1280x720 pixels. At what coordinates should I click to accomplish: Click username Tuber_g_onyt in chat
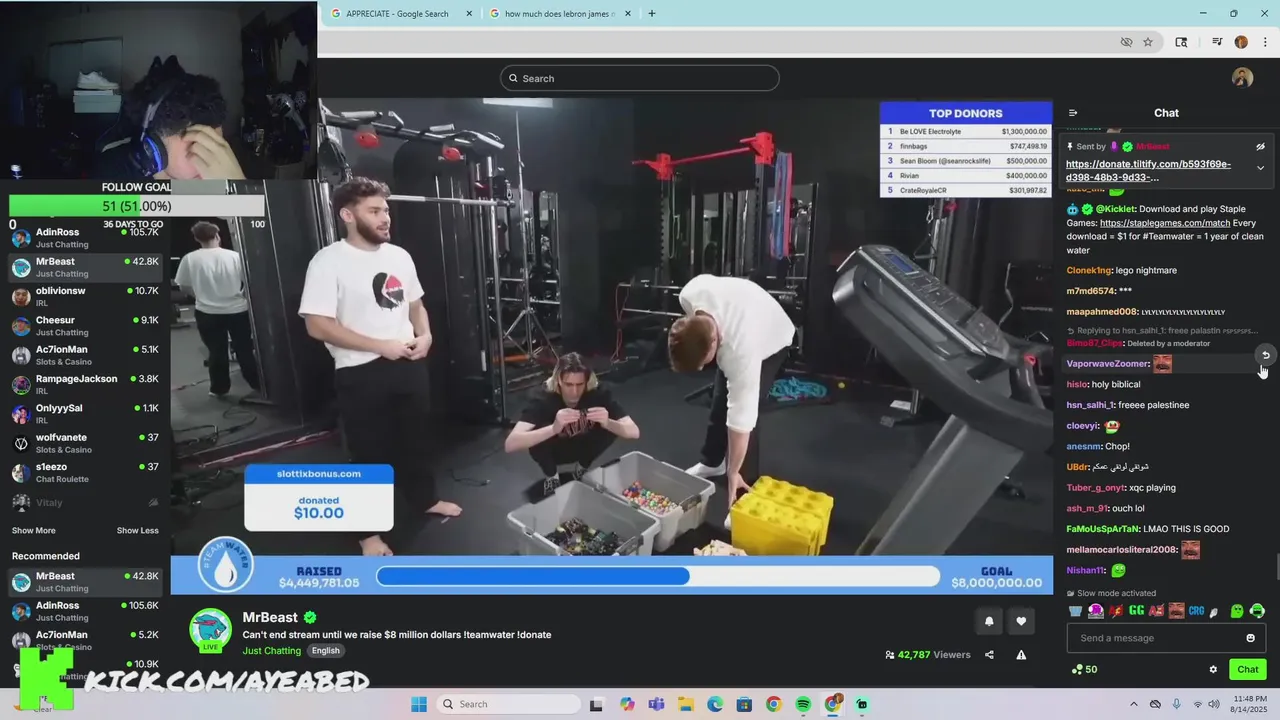[x=1095, y=488]
